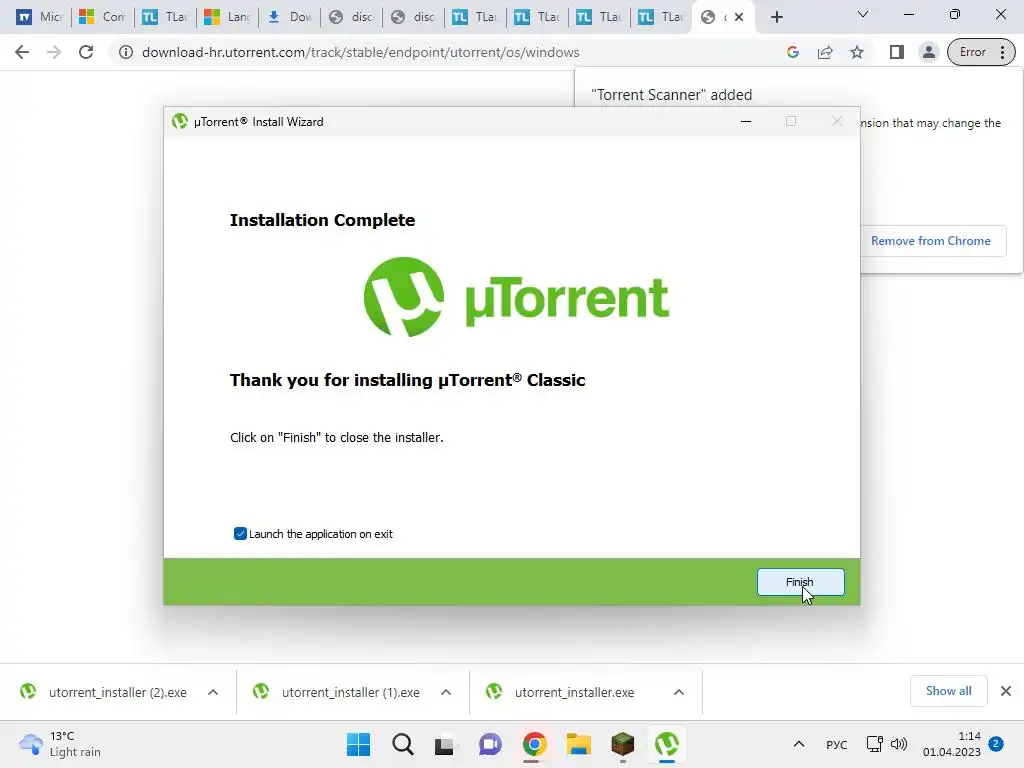Viewport: 1024px width, 768px height.
Task: Bookmark this page with star icon
Action: tap(857, 52)
